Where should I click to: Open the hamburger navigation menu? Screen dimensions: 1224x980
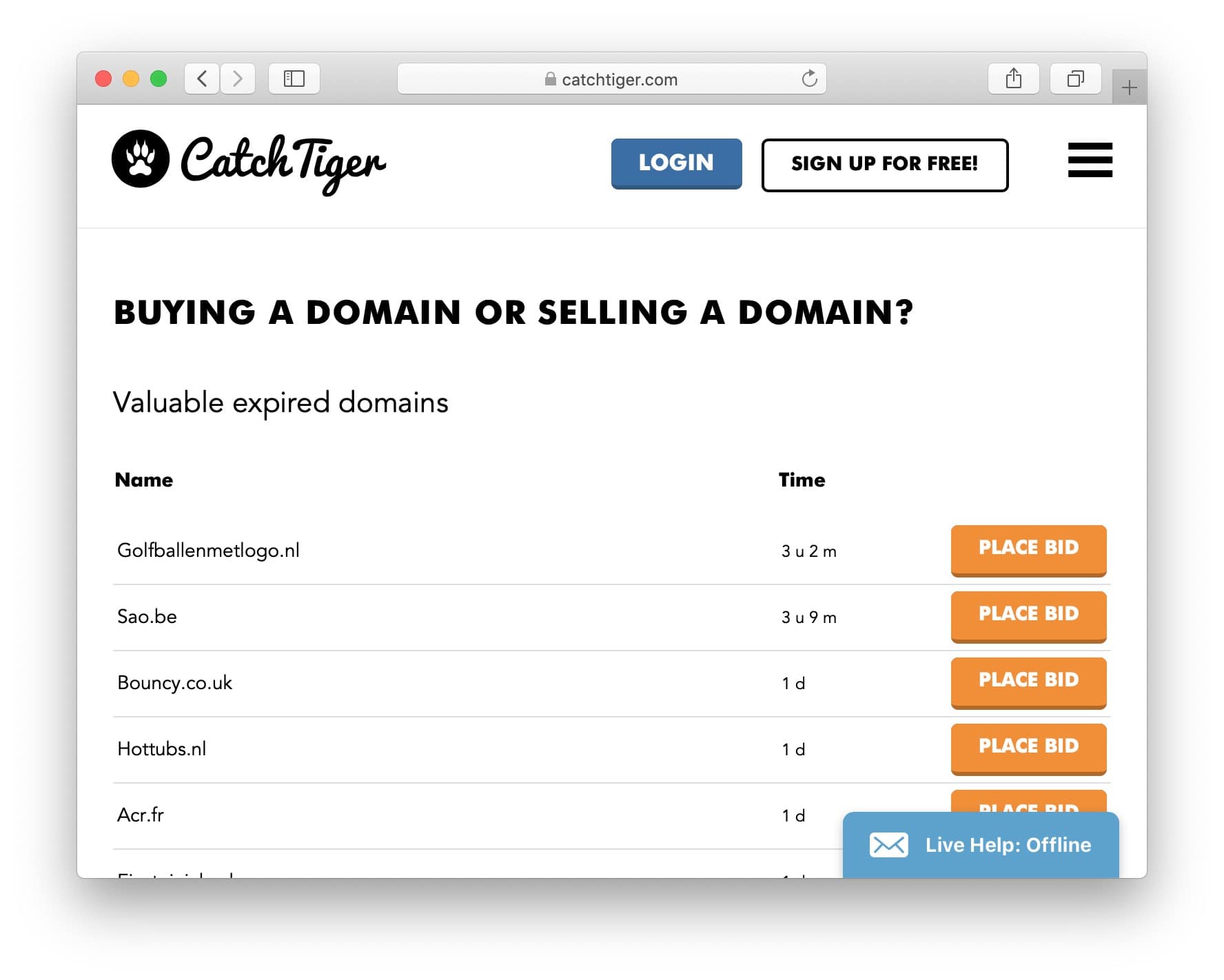(1090, 161)
